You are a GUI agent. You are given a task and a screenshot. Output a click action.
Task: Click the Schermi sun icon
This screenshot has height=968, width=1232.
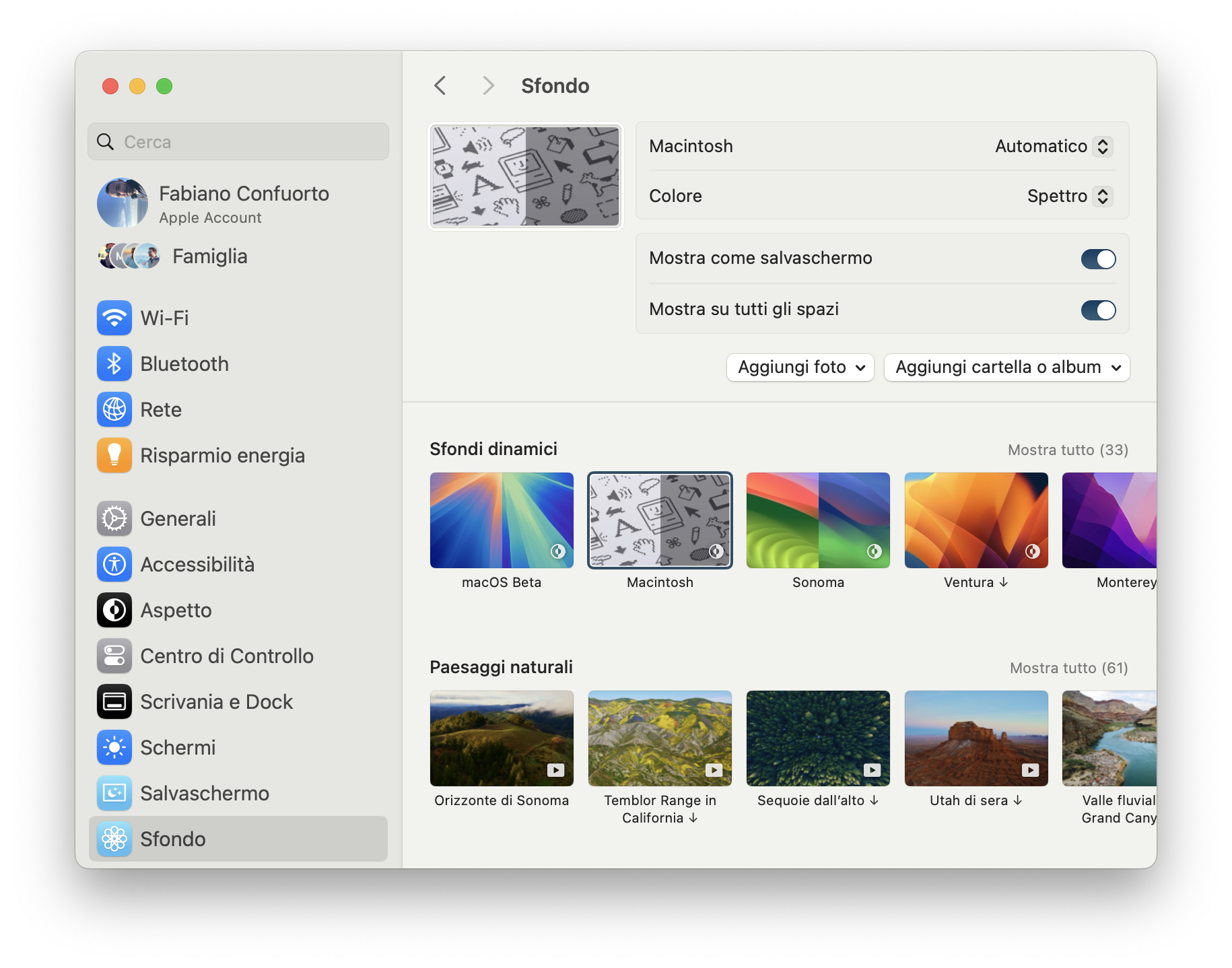(x=114, y=747)
